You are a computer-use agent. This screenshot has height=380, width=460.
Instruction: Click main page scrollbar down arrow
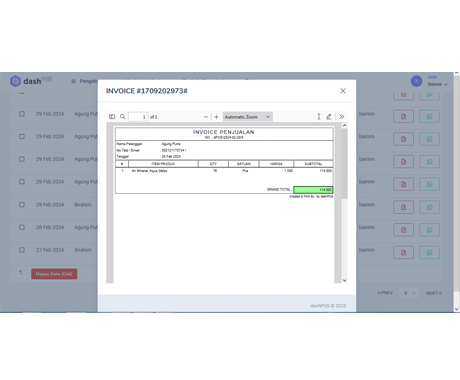457,309
